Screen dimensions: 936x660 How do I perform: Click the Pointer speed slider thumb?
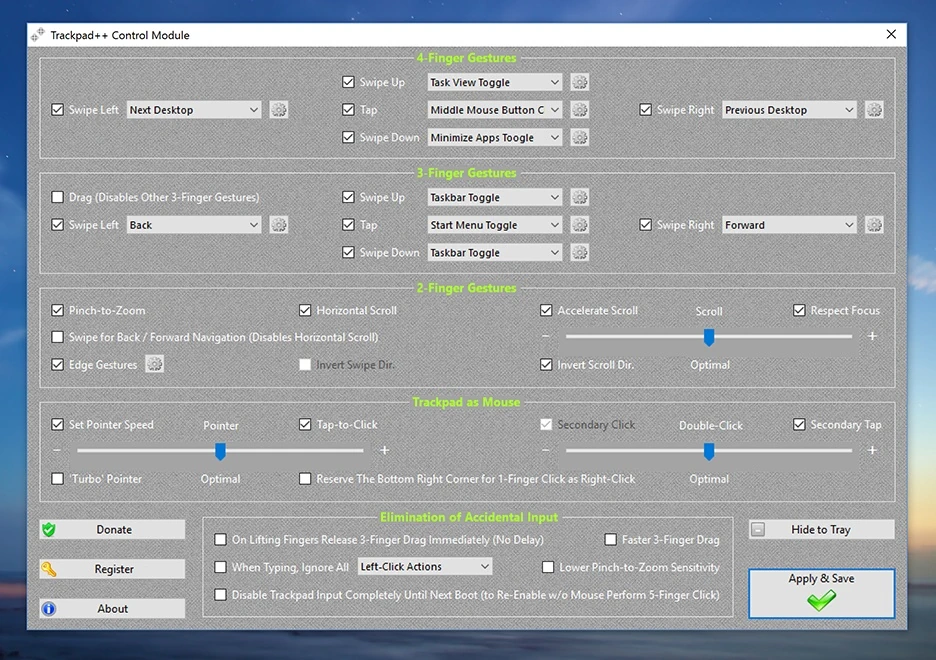pos(220,451)
